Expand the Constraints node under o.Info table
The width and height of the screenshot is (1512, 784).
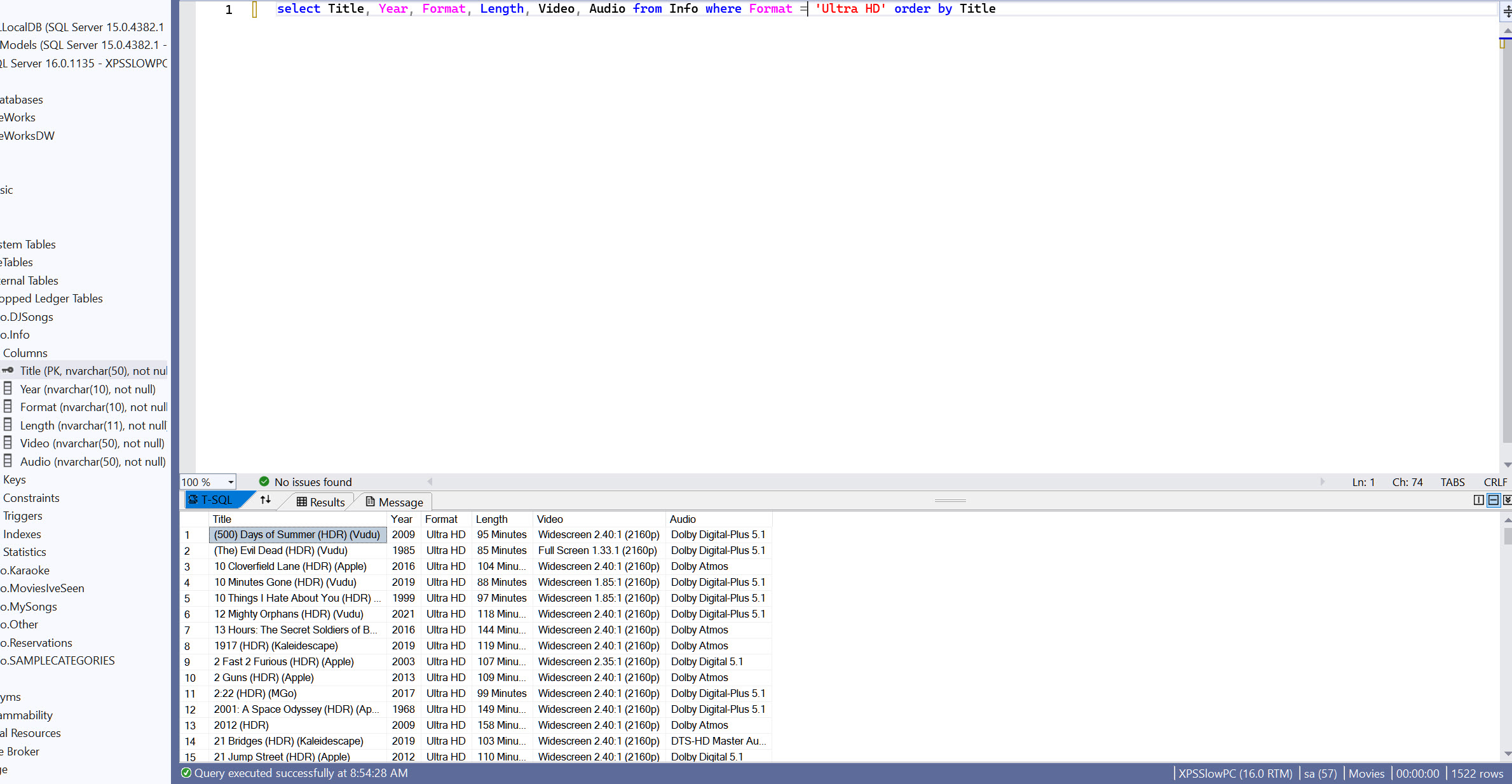pyautogui.click(x=31, y=497)
